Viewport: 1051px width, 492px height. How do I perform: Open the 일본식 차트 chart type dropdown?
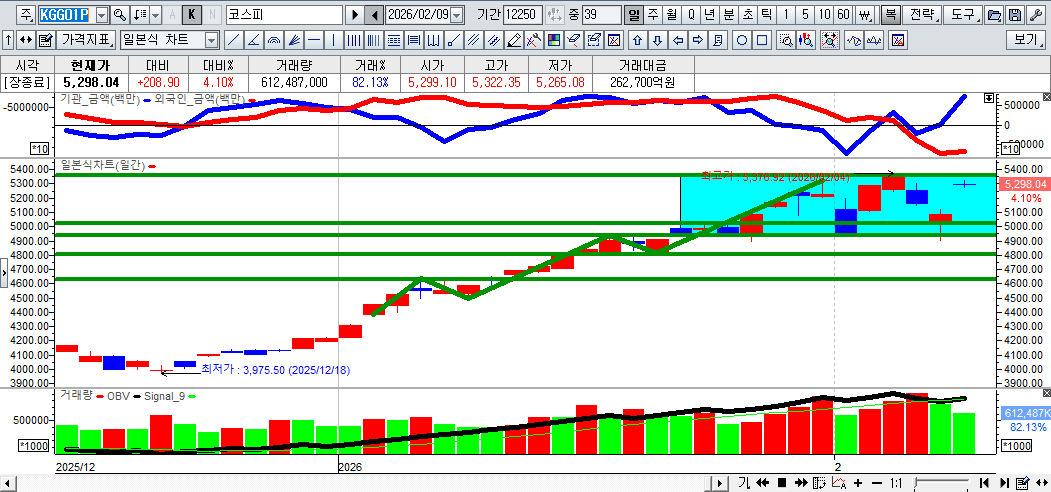click(211, 40)
